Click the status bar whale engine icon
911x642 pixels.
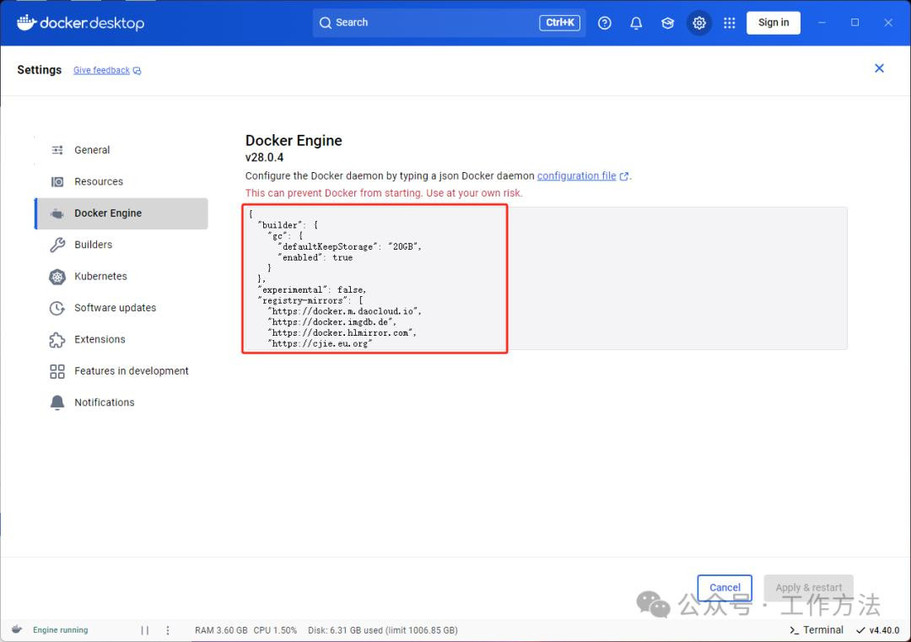click(x=17, y=630)
